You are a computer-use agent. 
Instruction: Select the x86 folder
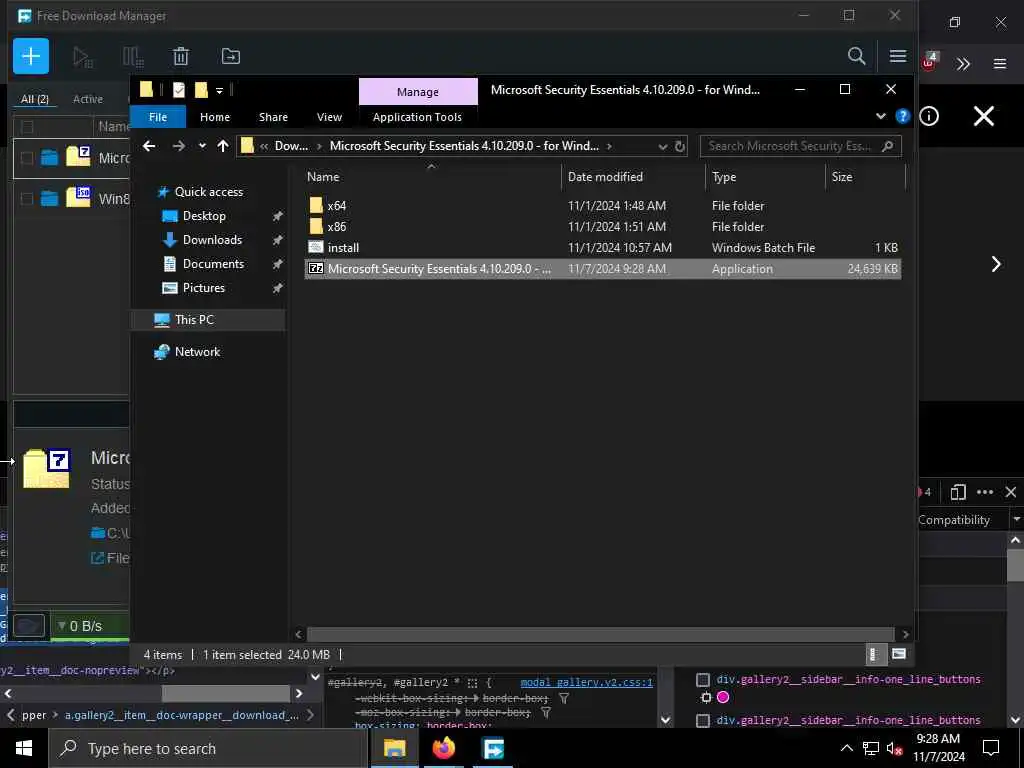[x=336, y=227]
